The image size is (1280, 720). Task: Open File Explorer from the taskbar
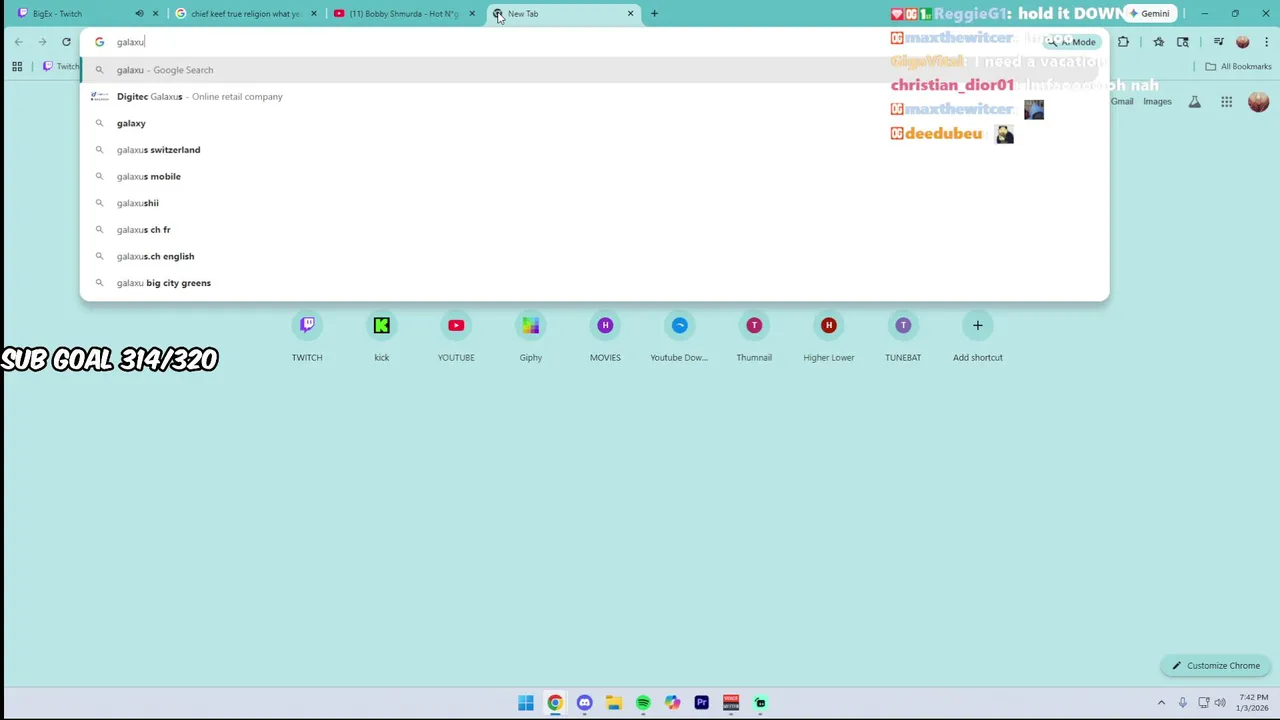click(613, 703)
